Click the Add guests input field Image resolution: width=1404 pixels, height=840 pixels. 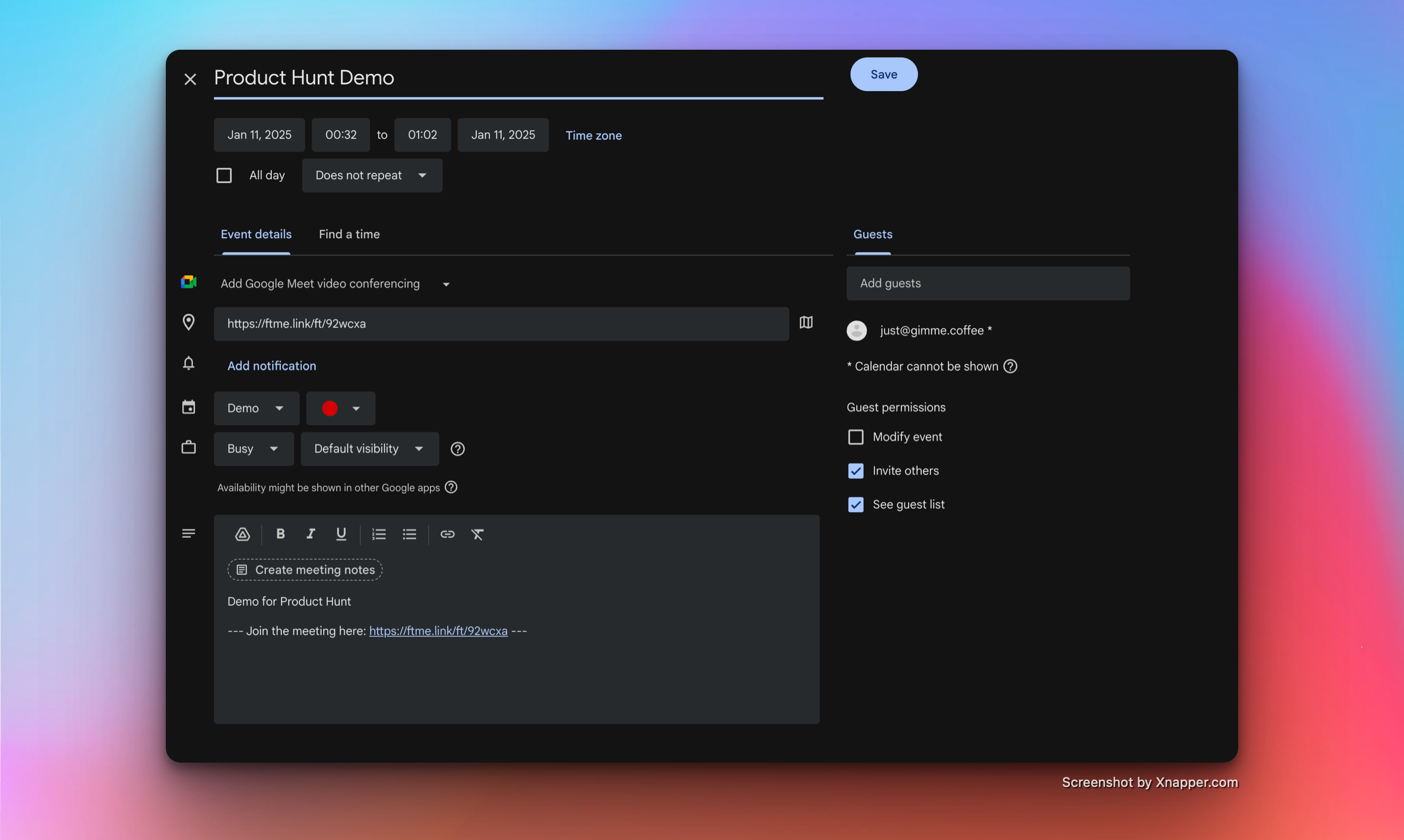tap(988, 283)
